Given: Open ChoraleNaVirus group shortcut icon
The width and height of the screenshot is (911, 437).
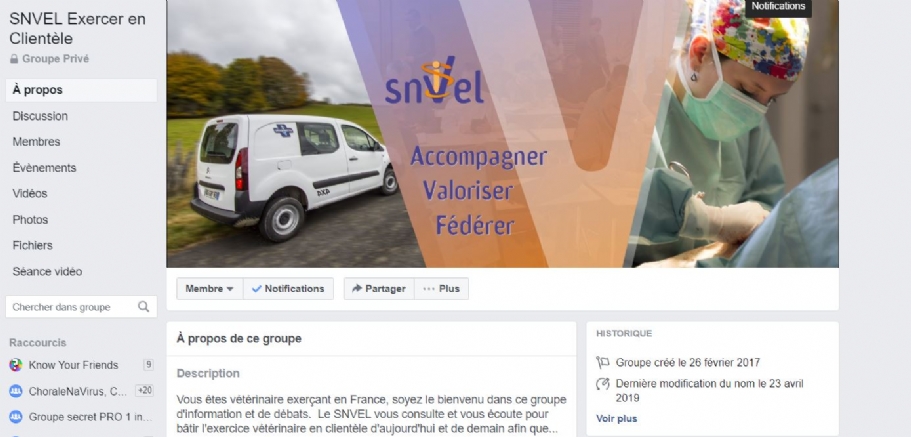Looking at the screenshot, I should pos(16,391).
